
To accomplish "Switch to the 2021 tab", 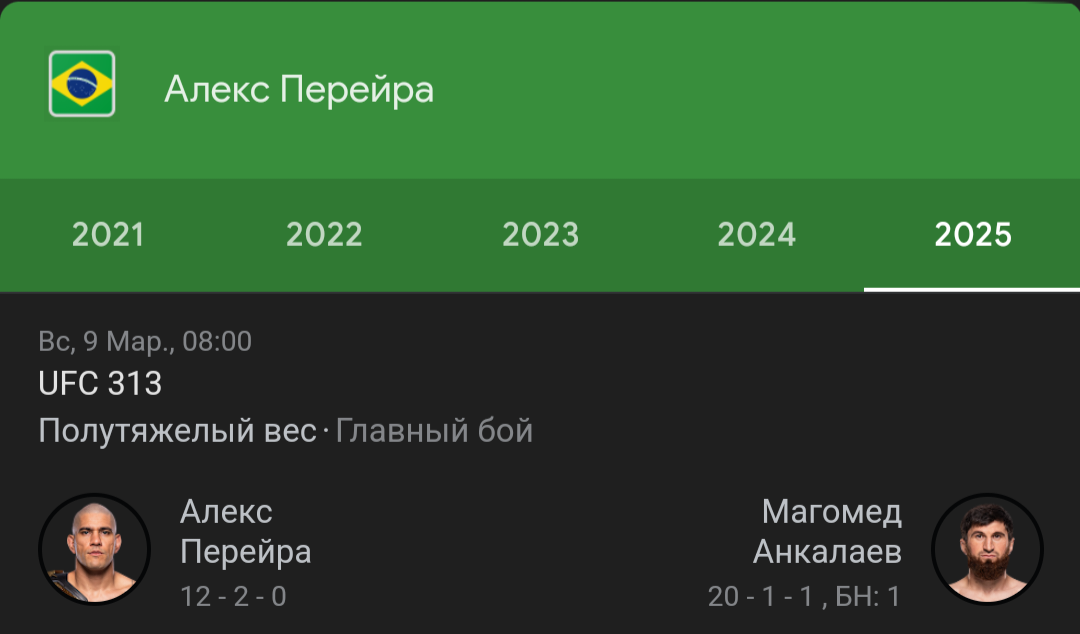I will tap(108, 235).
